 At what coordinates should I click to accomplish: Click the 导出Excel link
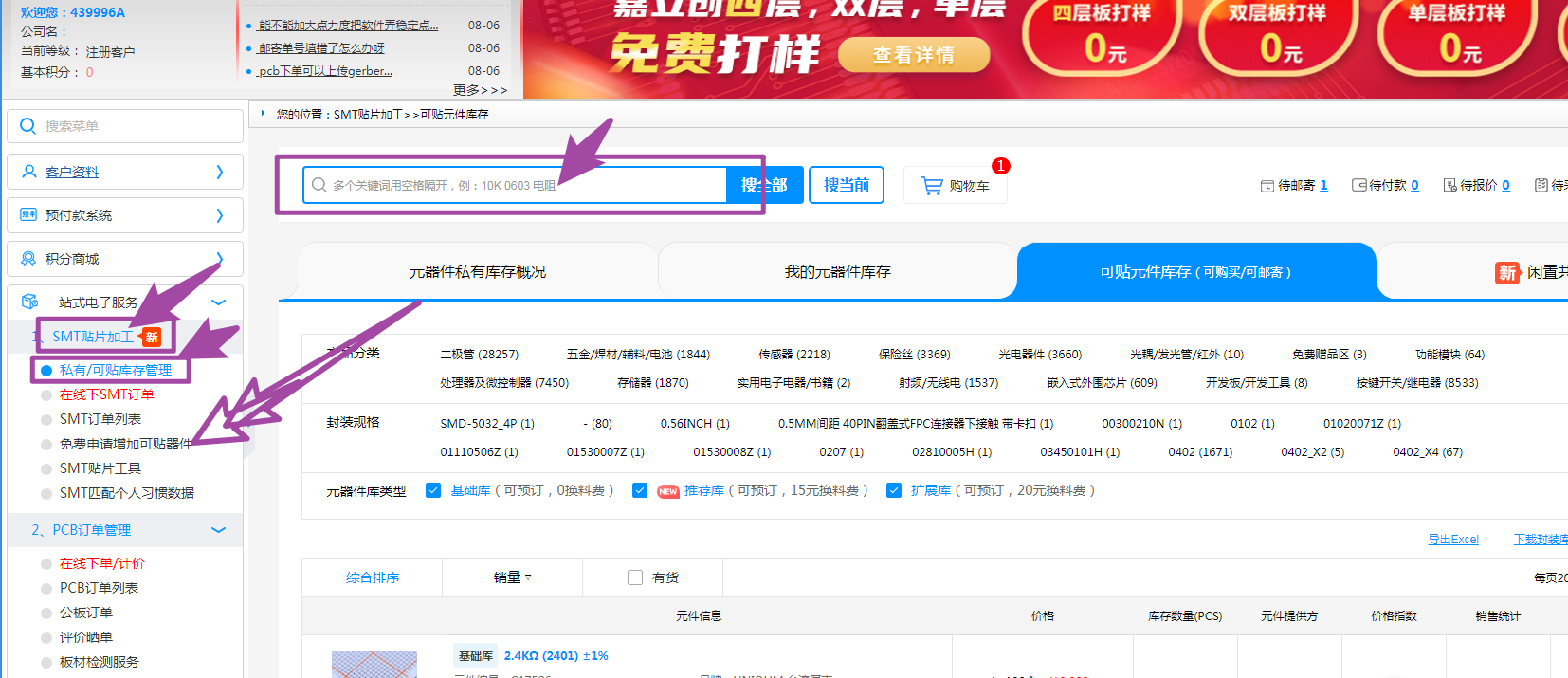[x=1452, y=540]
